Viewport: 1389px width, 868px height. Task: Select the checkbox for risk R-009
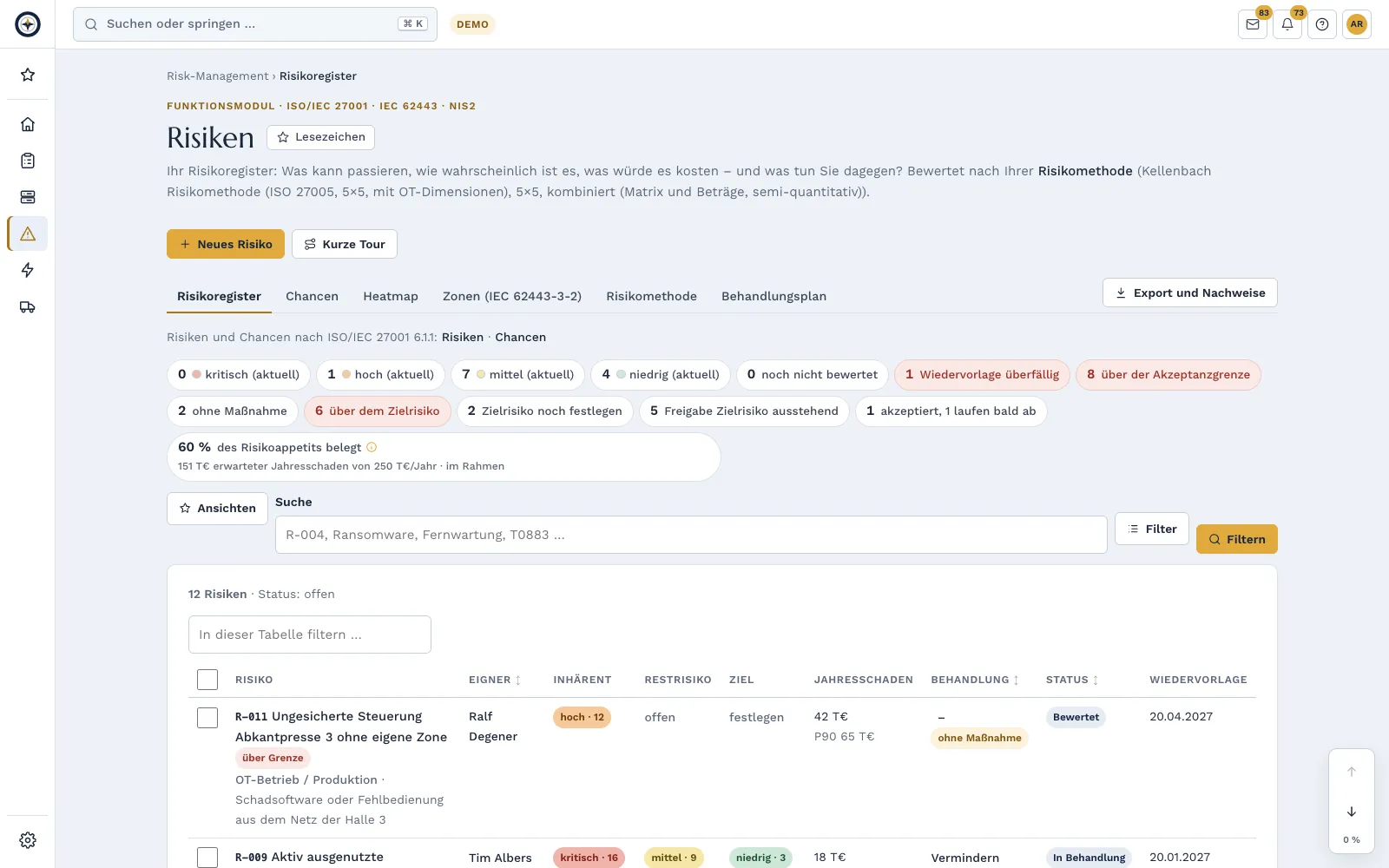207,858
